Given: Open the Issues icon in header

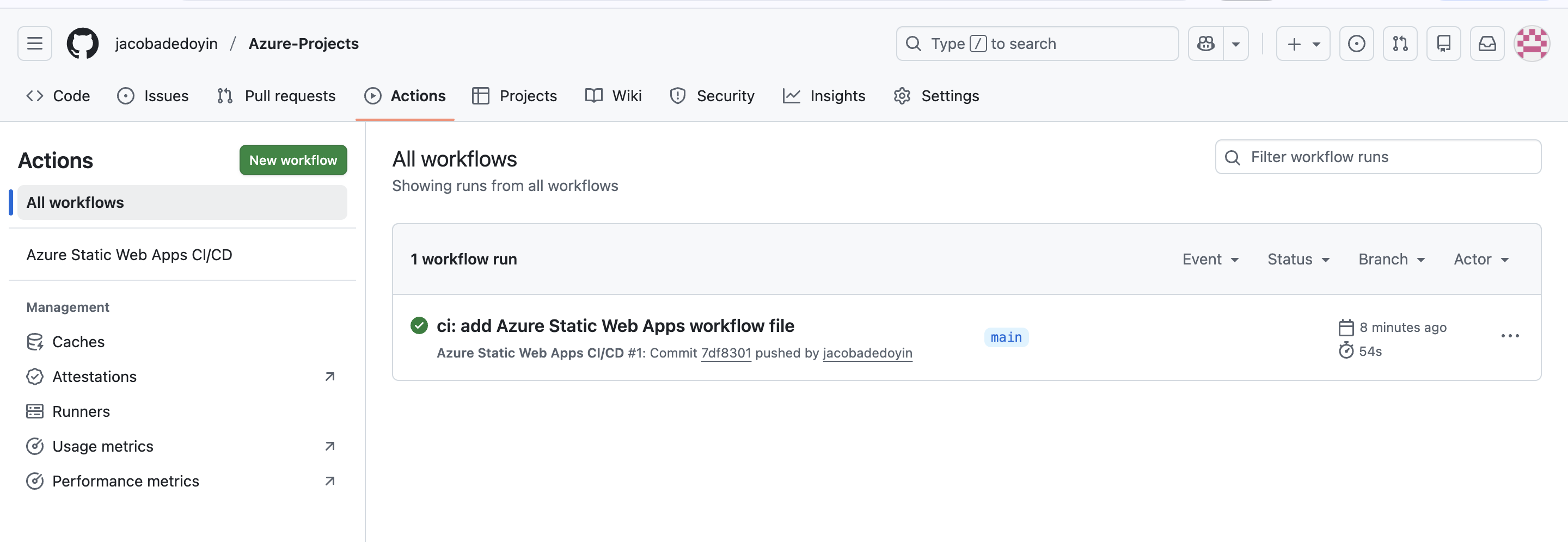Looking at the screenshot, I should point(1357,44).
